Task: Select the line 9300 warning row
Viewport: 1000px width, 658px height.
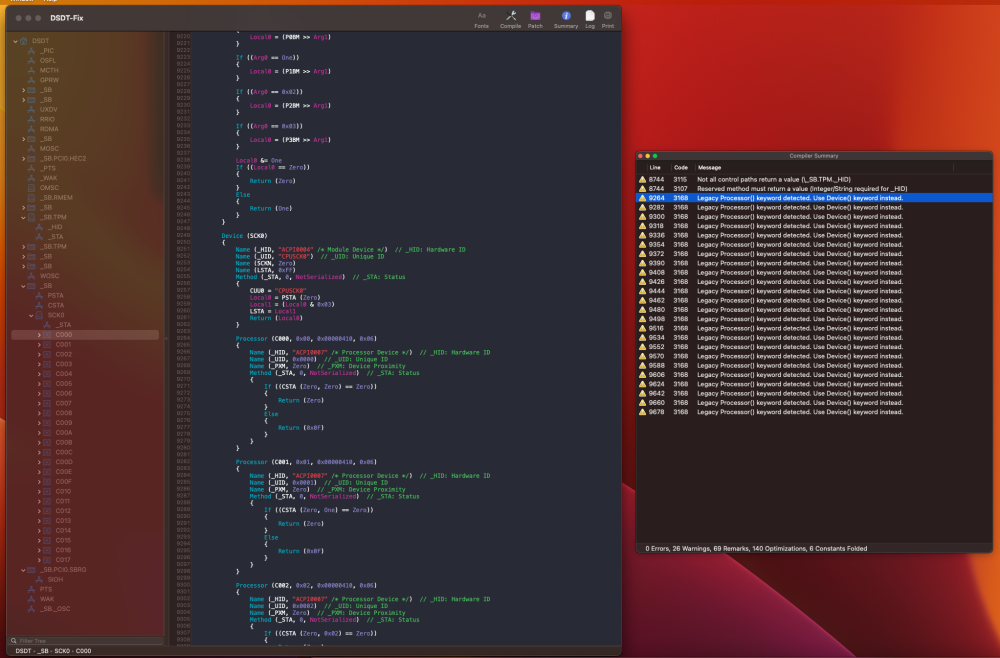Action: pyautogui.click(x=814, y=217)
